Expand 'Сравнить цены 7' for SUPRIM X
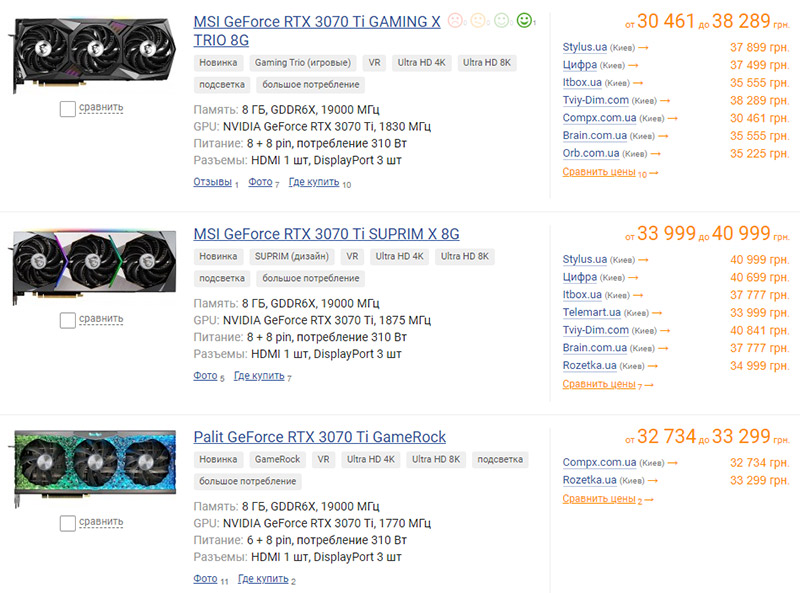800x593 pixels. pyautogui.click(x=608, y=385)
